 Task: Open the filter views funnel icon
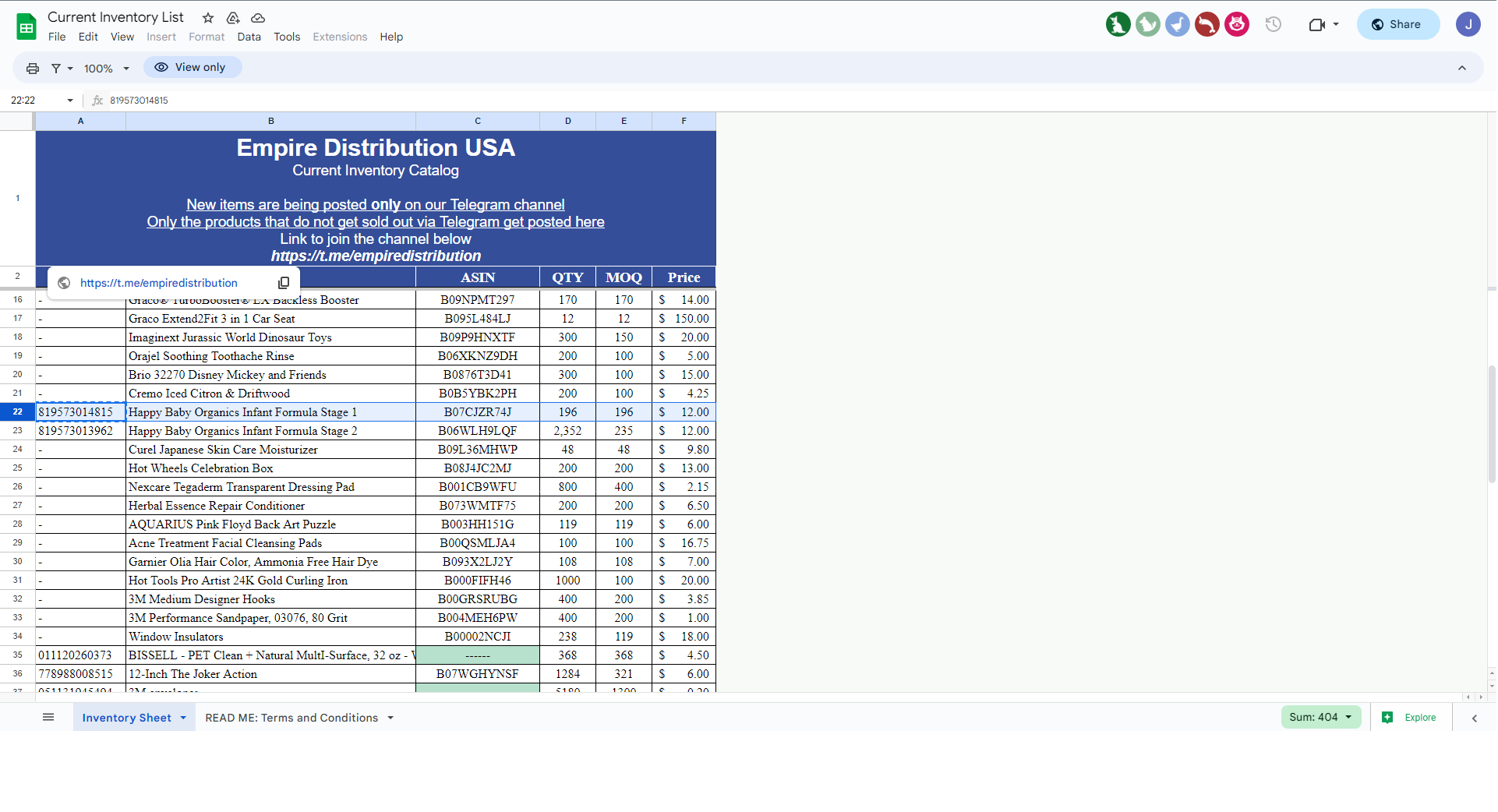56,69
